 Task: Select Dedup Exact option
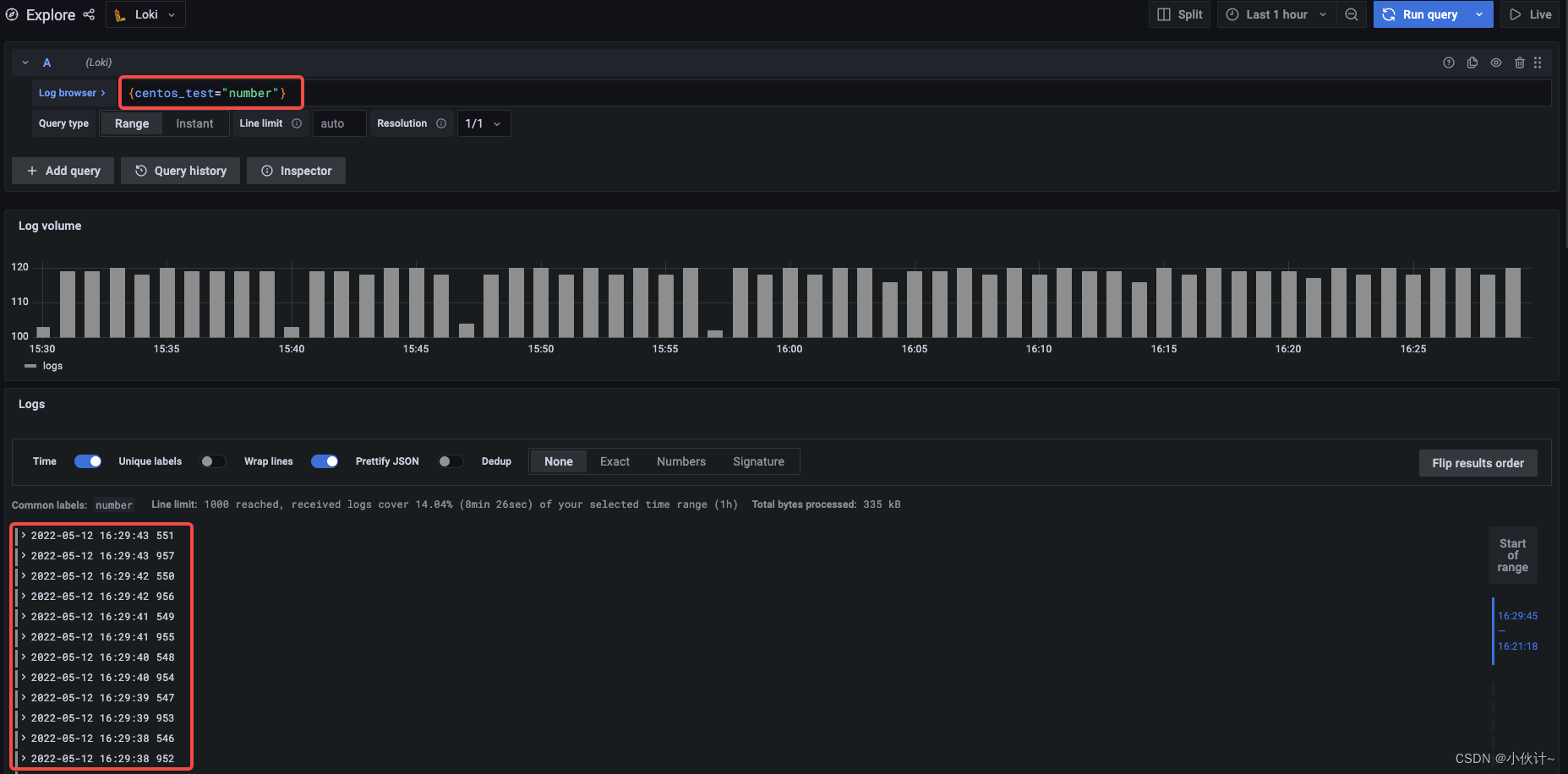coord(615,461)
